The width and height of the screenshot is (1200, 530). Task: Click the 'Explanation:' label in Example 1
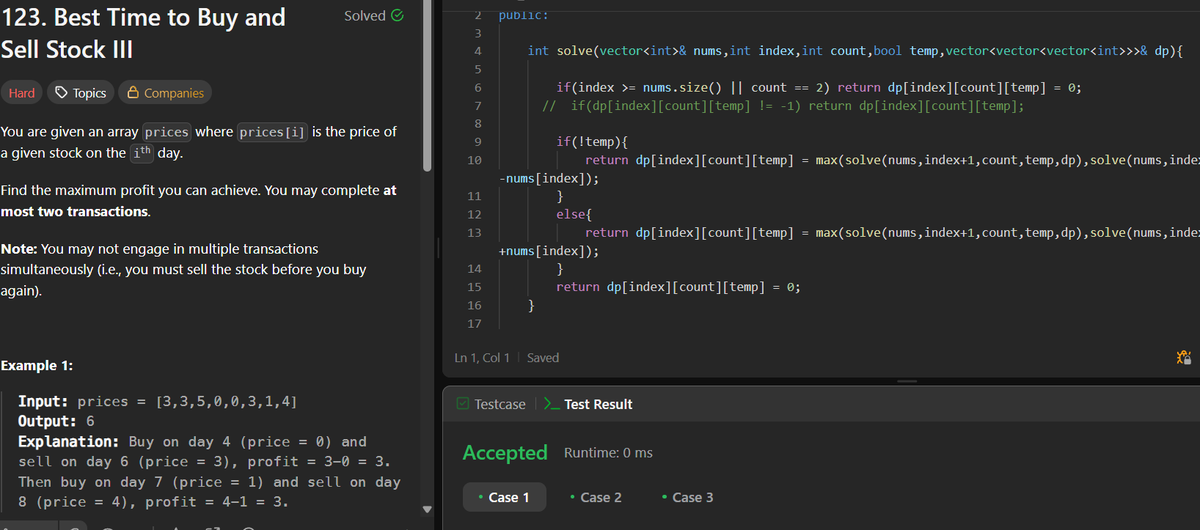tap(70, 442)
